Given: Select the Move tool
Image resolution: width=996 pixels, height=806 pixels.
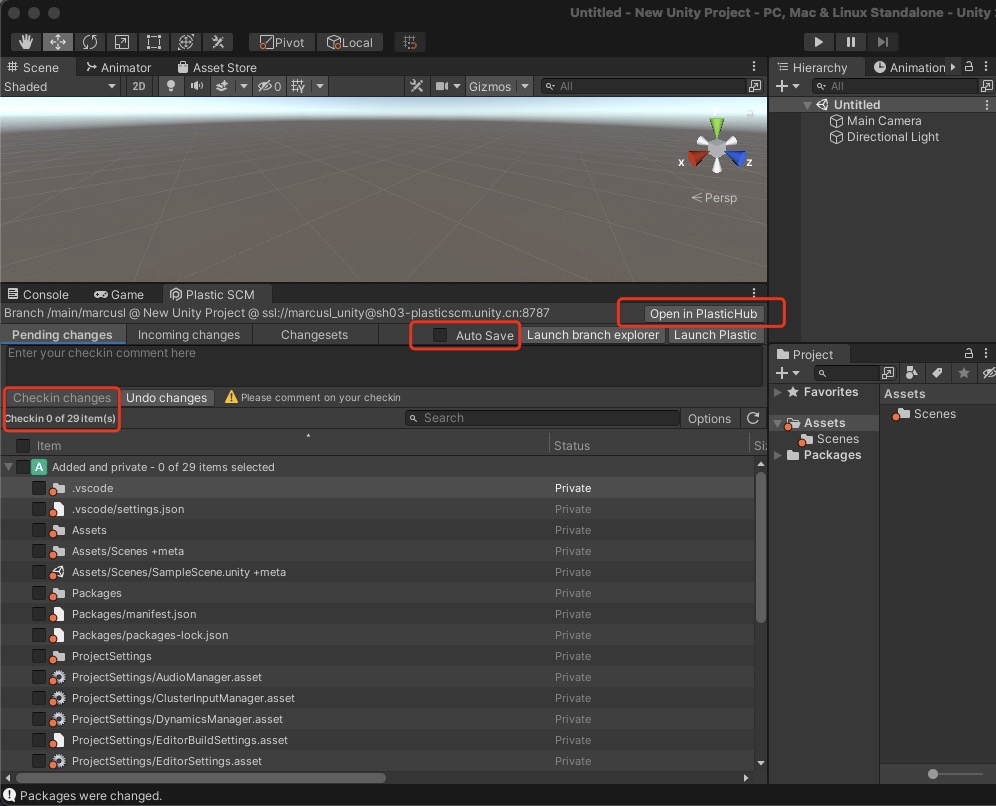Looking at the screenshot, I should coord(58,42).
